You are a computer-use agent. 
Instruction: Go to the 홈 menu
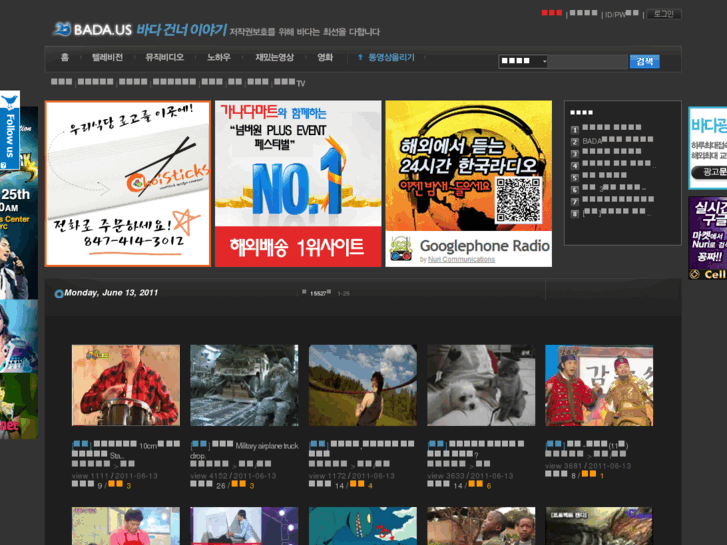65,57
